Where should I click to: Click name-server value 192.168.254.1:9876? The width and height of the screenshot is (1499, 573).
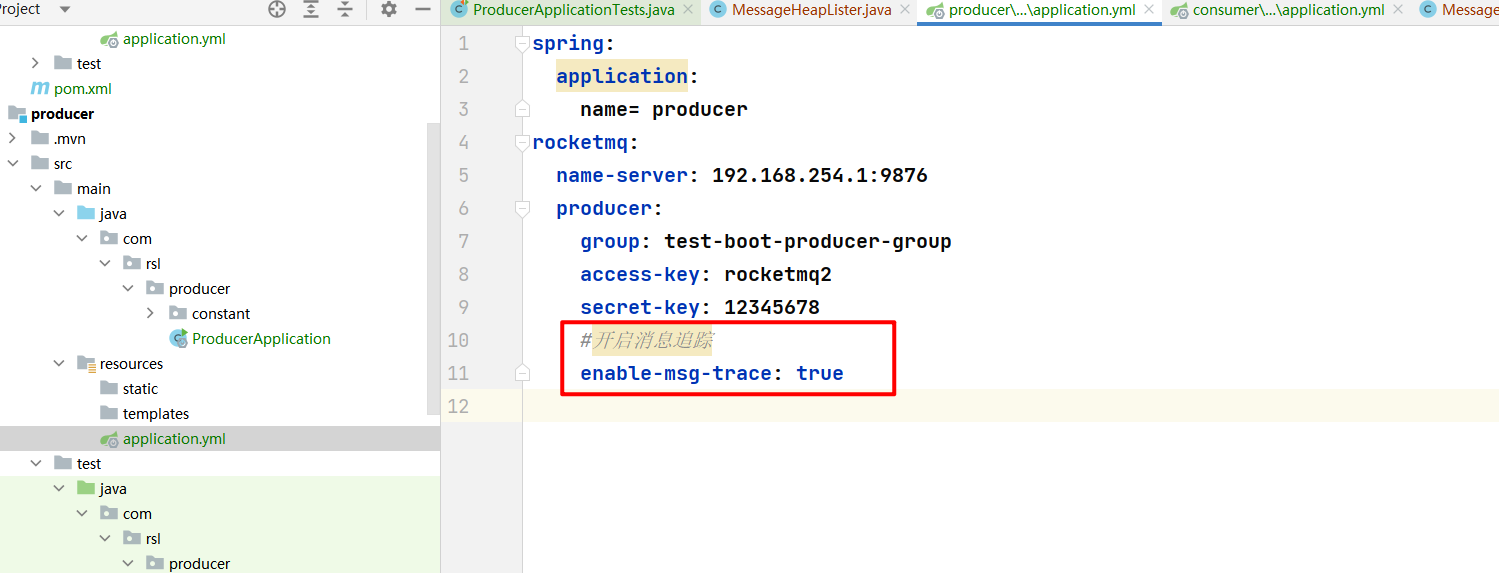[820, 175]
